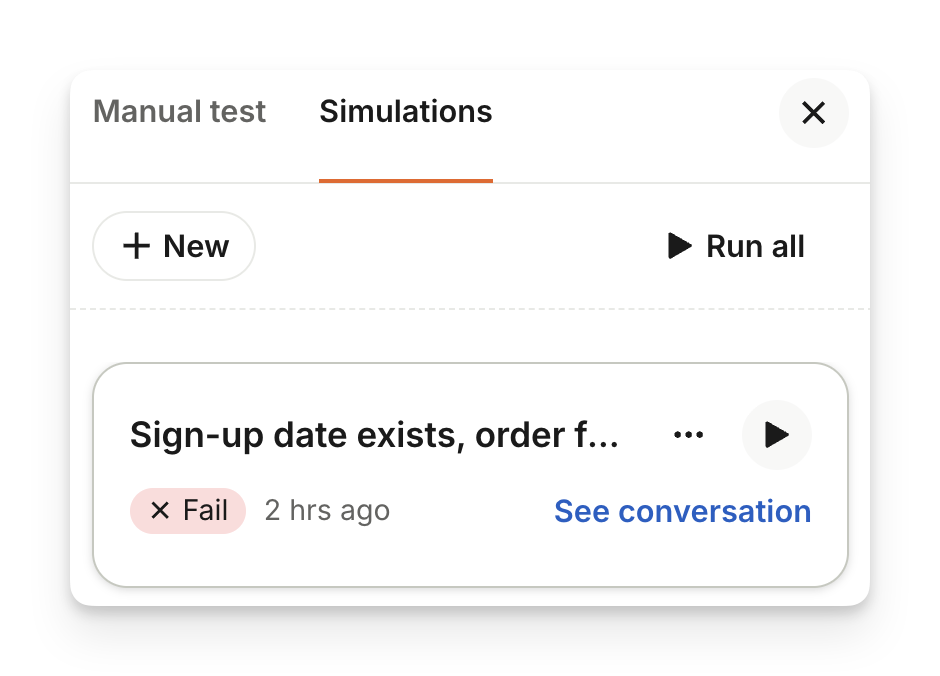
Task: Select the Simulations tab
Action: [x=405, y=111]
